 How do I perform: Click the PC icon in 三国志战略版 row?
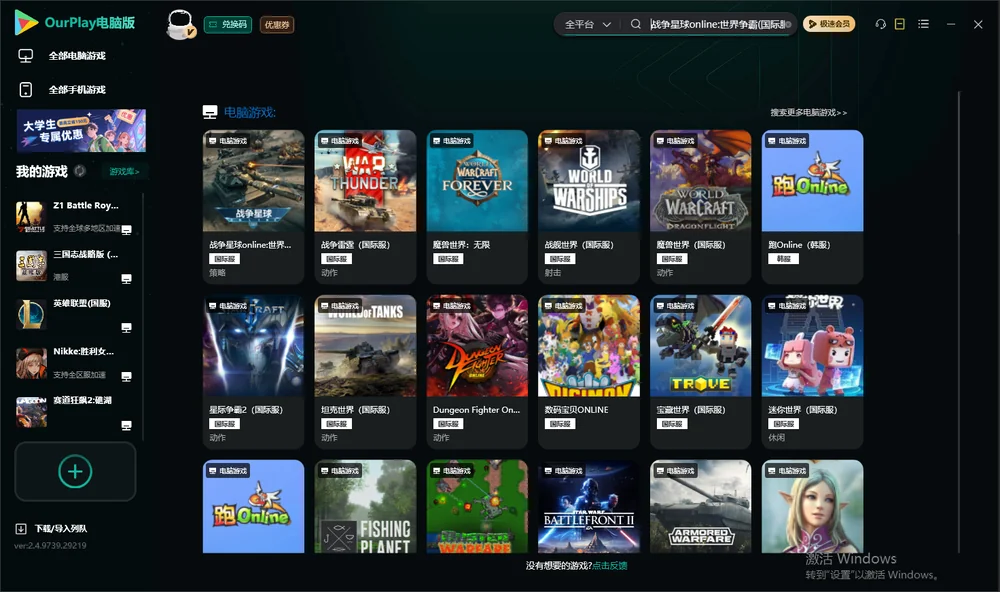(126, 279)
